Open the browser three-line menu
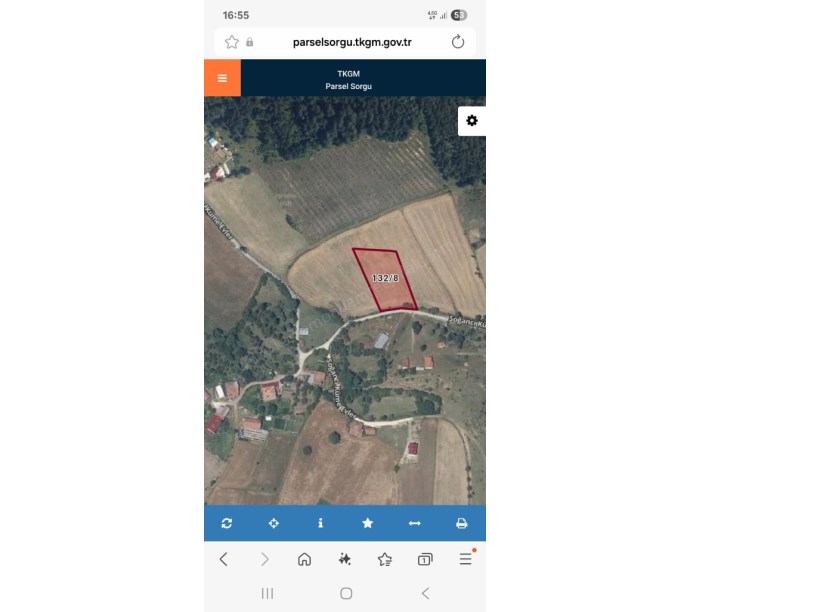The image size is (816, 612). [x=466, y=559]
